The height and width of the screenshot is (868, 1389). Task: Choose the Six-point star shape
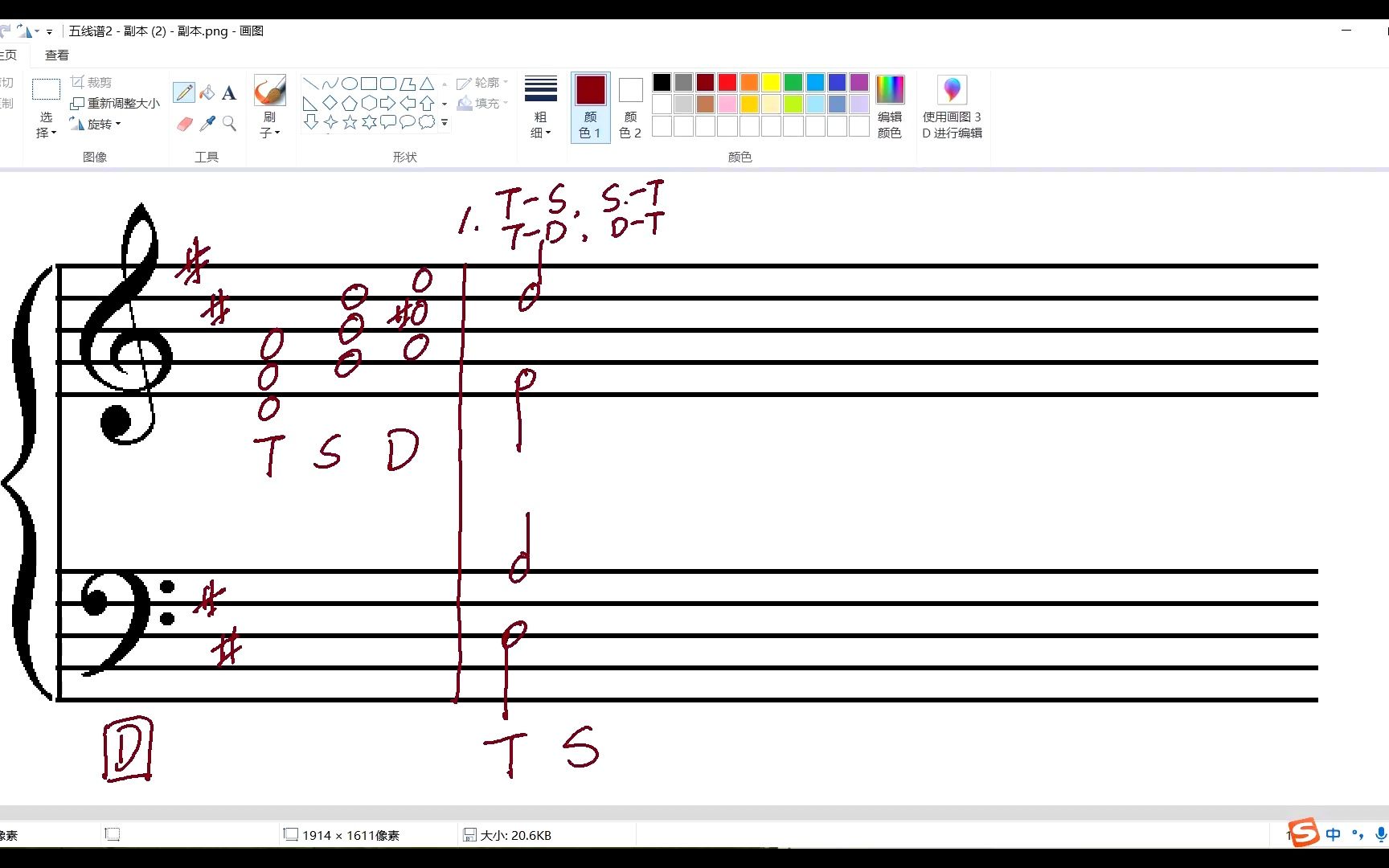[369, 122]
